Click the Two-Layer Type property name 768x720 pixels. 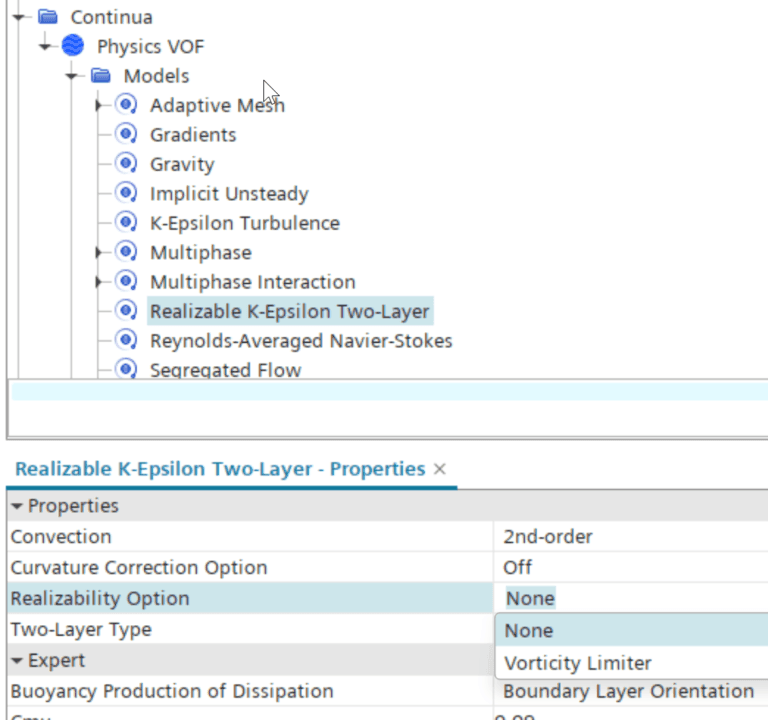pos(81,629)
